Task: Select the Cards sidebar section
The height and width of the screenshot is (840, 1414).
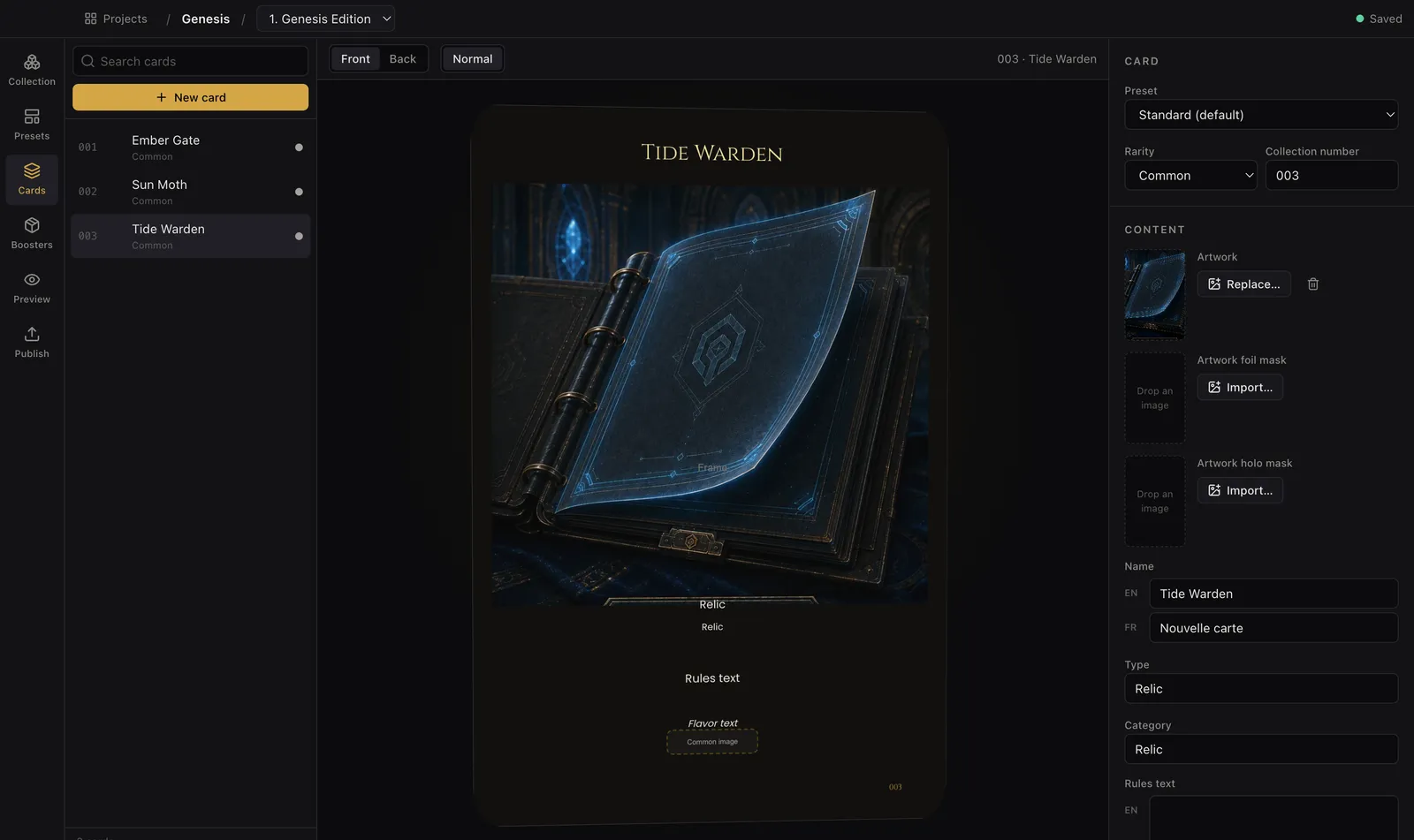Action: (32, 179)
